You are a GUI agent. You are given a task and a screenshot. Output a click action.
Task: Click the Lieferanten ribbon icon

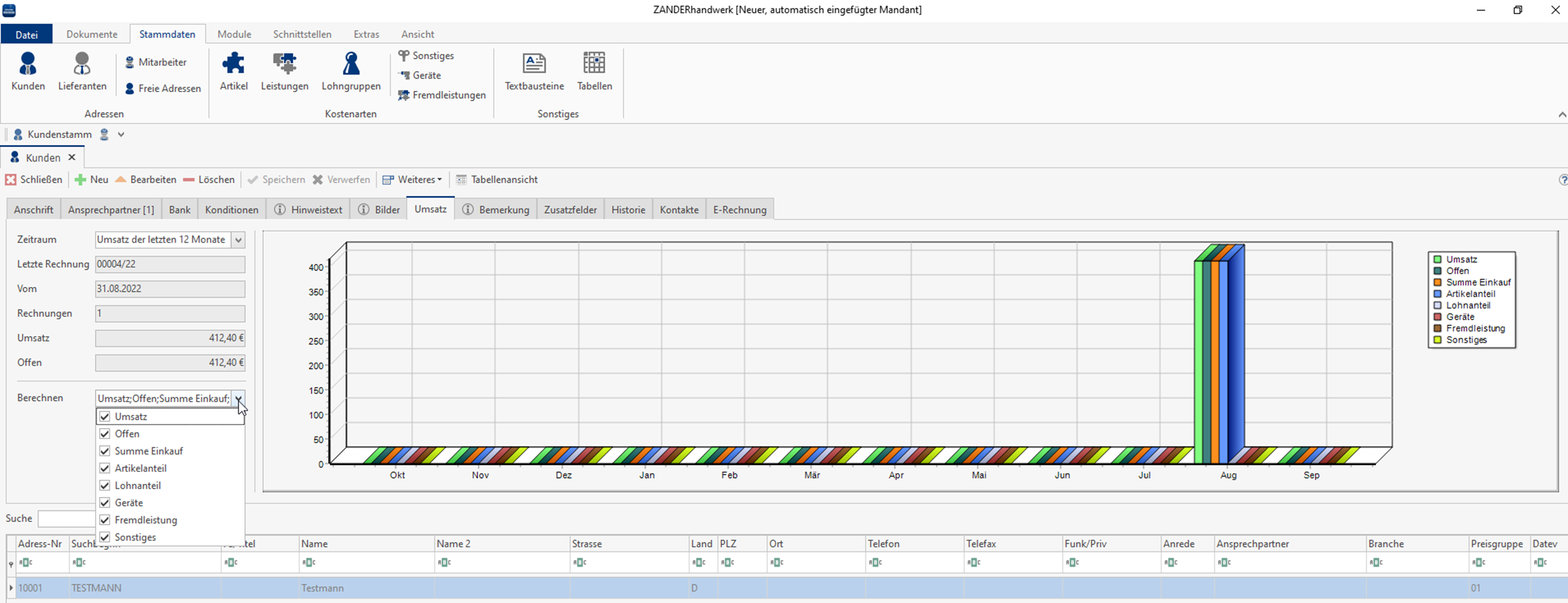pos(82,70)
